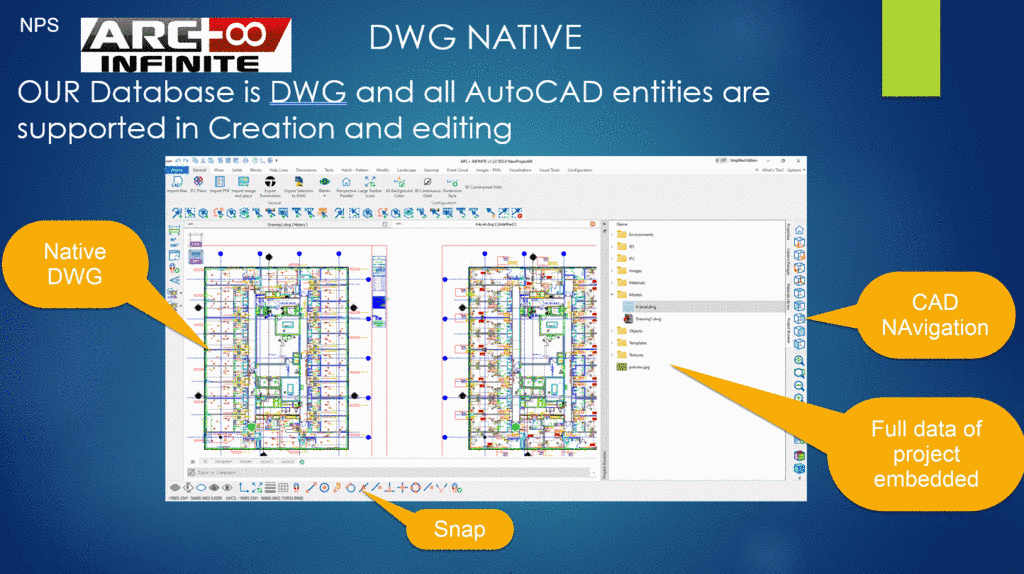Viewport: 1024px width, 574px height.
Task: Click the Undo icon in quick access toolbar
Action: click(178, 161)
